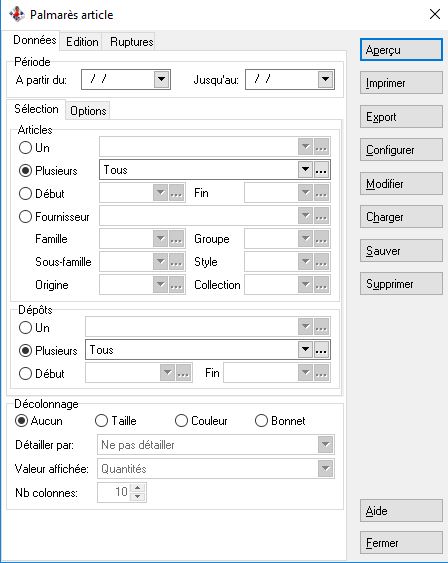The height and width of the screenshot is (563, 448).
Task: Increase Nb colonnes with the up arrow
Action: point(138,488)
